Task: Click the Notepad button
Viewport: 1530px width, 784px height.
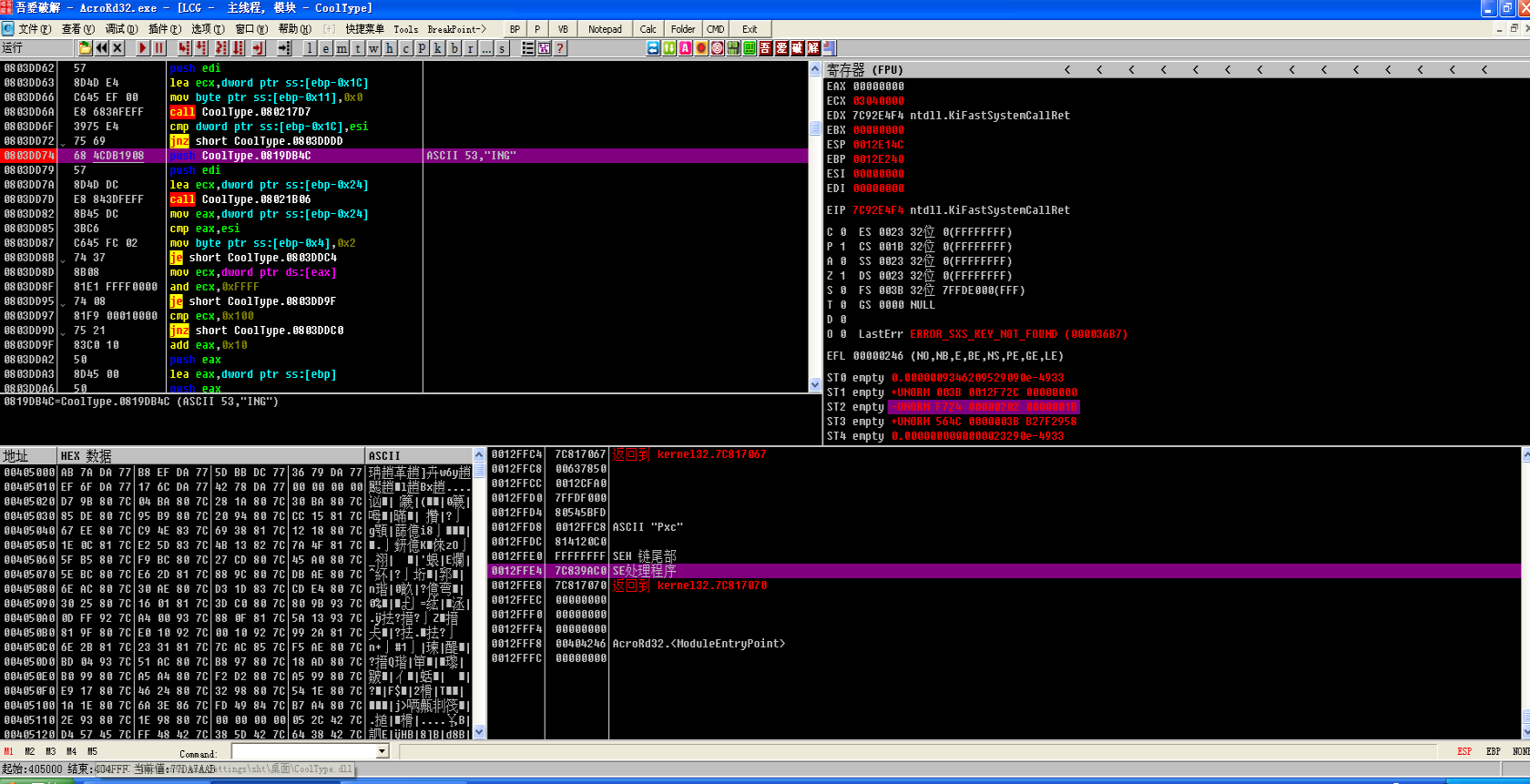Action: tap(605, 29)
